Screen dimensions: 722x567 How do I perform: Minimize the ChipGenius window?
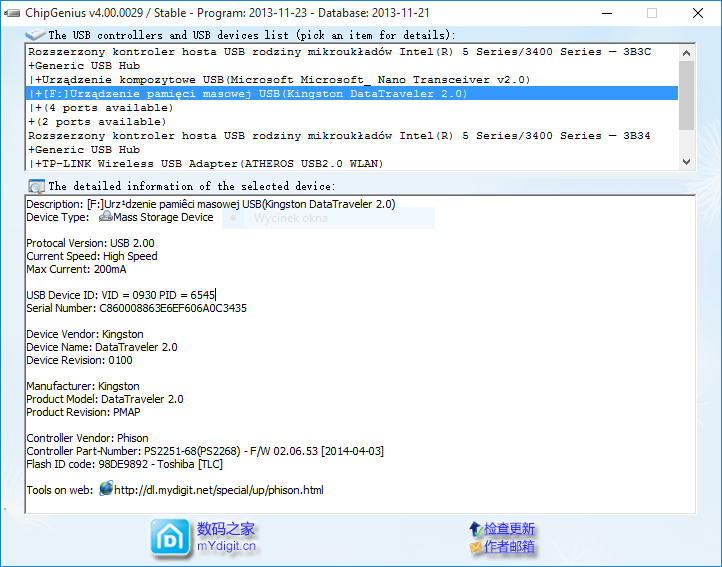click(x=607, y=13)
